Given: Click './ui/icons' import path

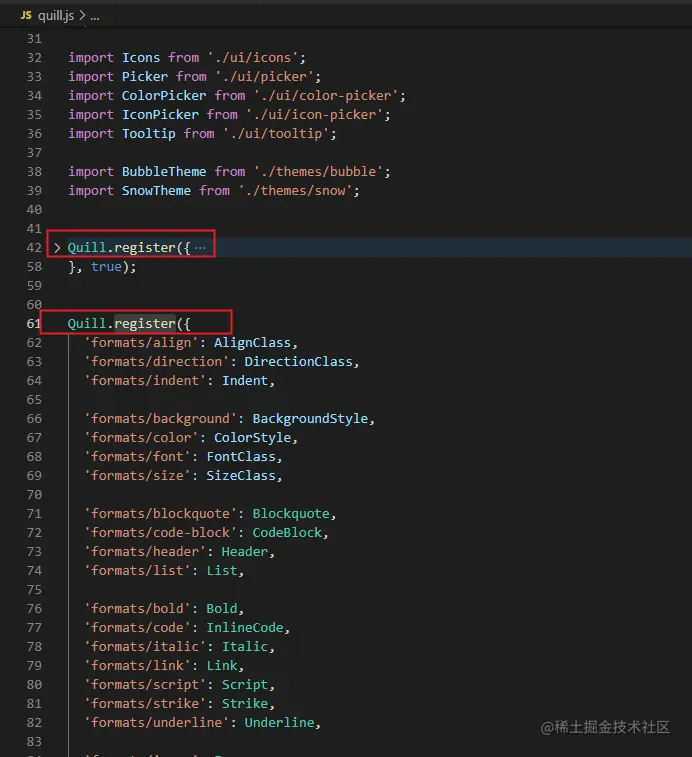Looking at the screenshot, I should pos(253,57).
